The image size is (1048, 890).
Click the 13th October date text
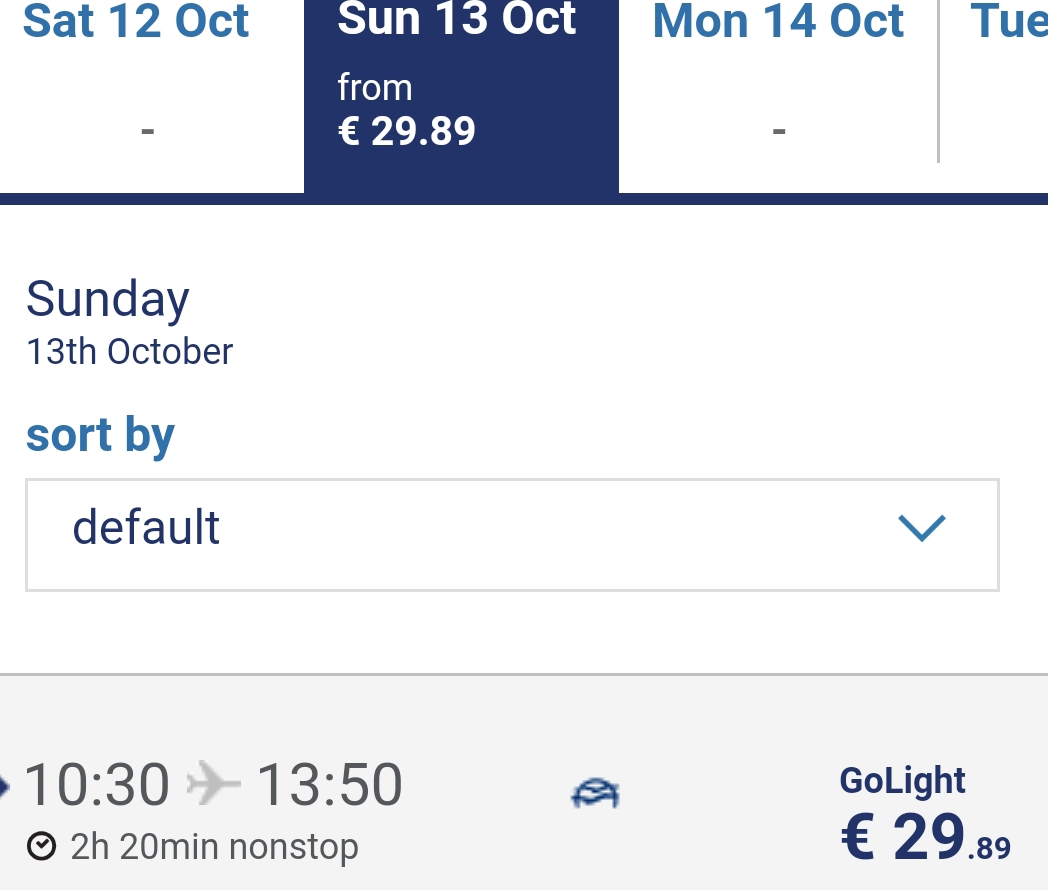point(130,351)
